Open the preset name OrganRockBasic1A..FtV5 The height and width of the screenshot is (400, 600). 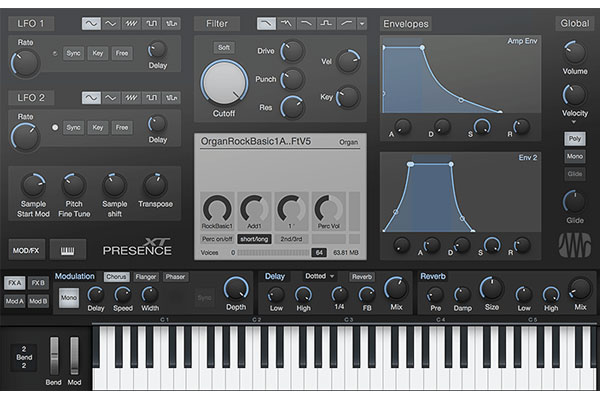point(256,142)
